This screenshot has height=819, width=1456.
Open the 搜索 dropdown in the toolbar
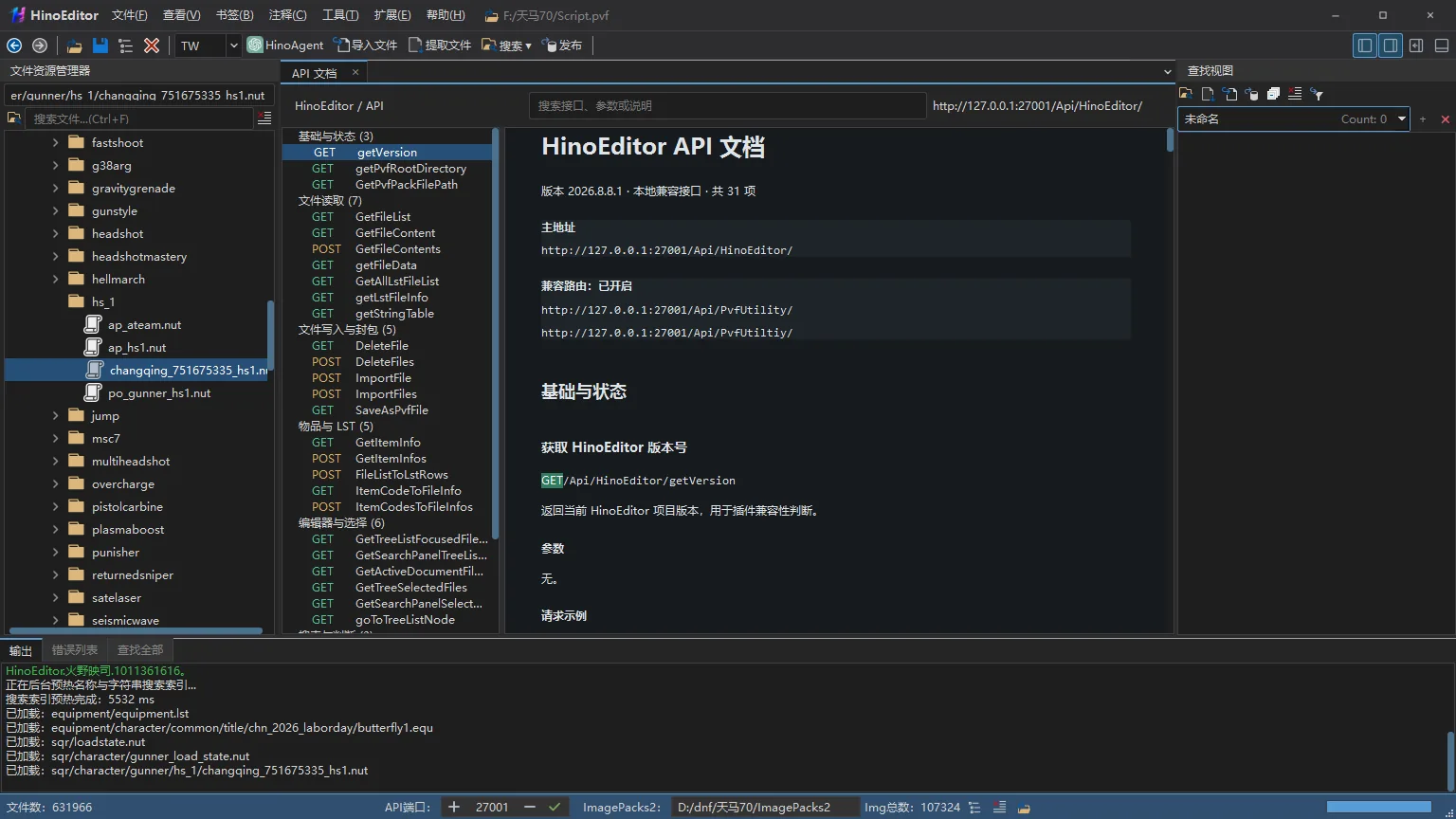(506, 45)
